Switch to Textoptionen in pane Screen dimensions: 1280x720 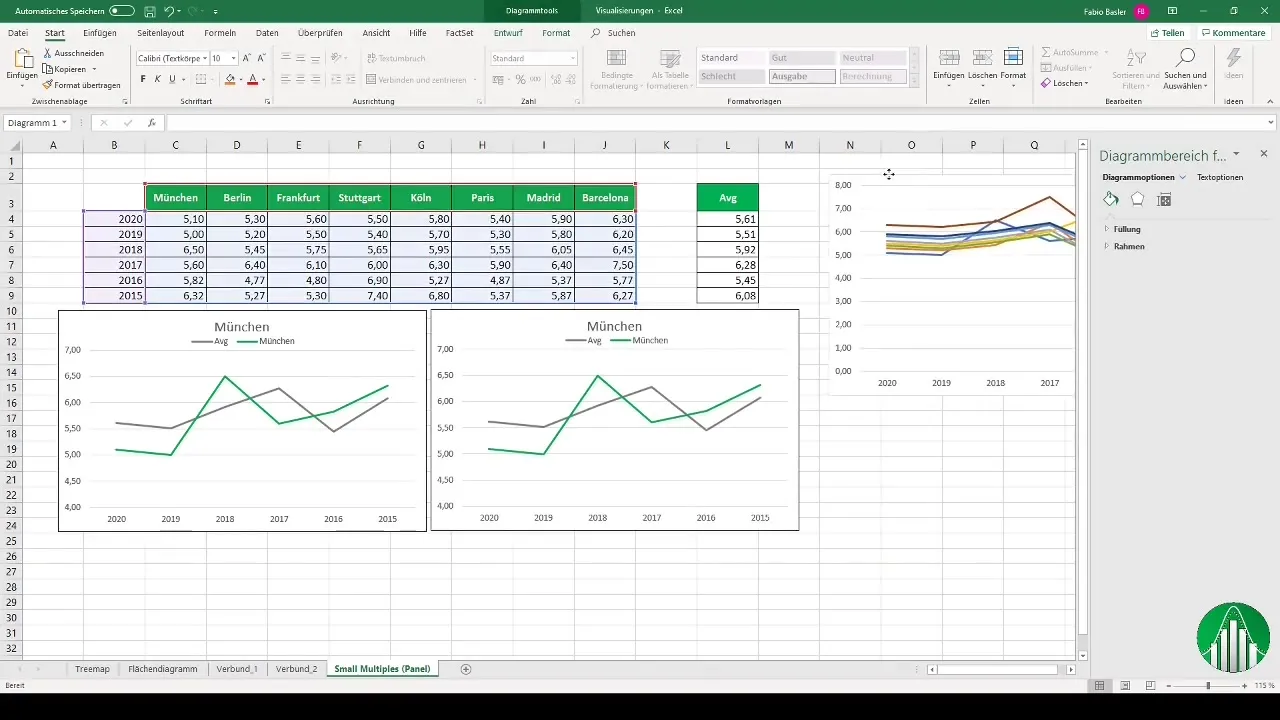[x=1220, y=177]
